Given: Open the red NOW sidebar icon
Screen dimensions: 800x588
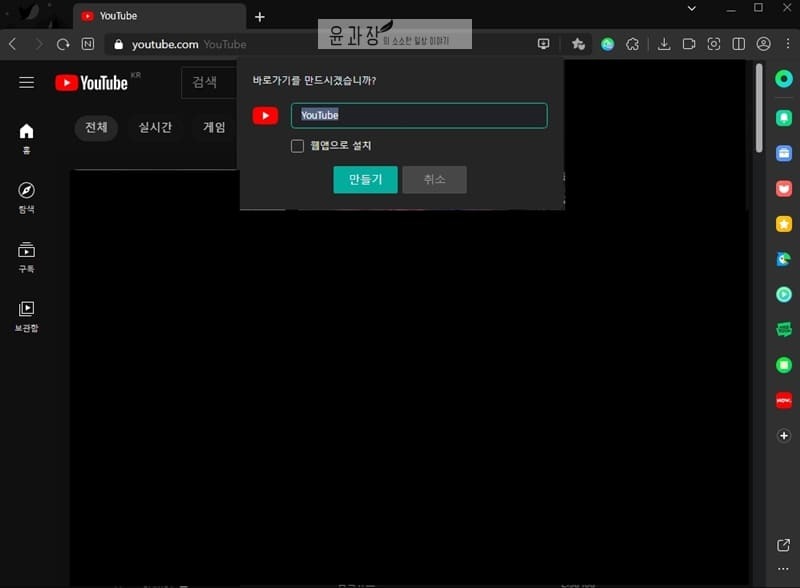Looking at the screenshot, I should point(784,400).
